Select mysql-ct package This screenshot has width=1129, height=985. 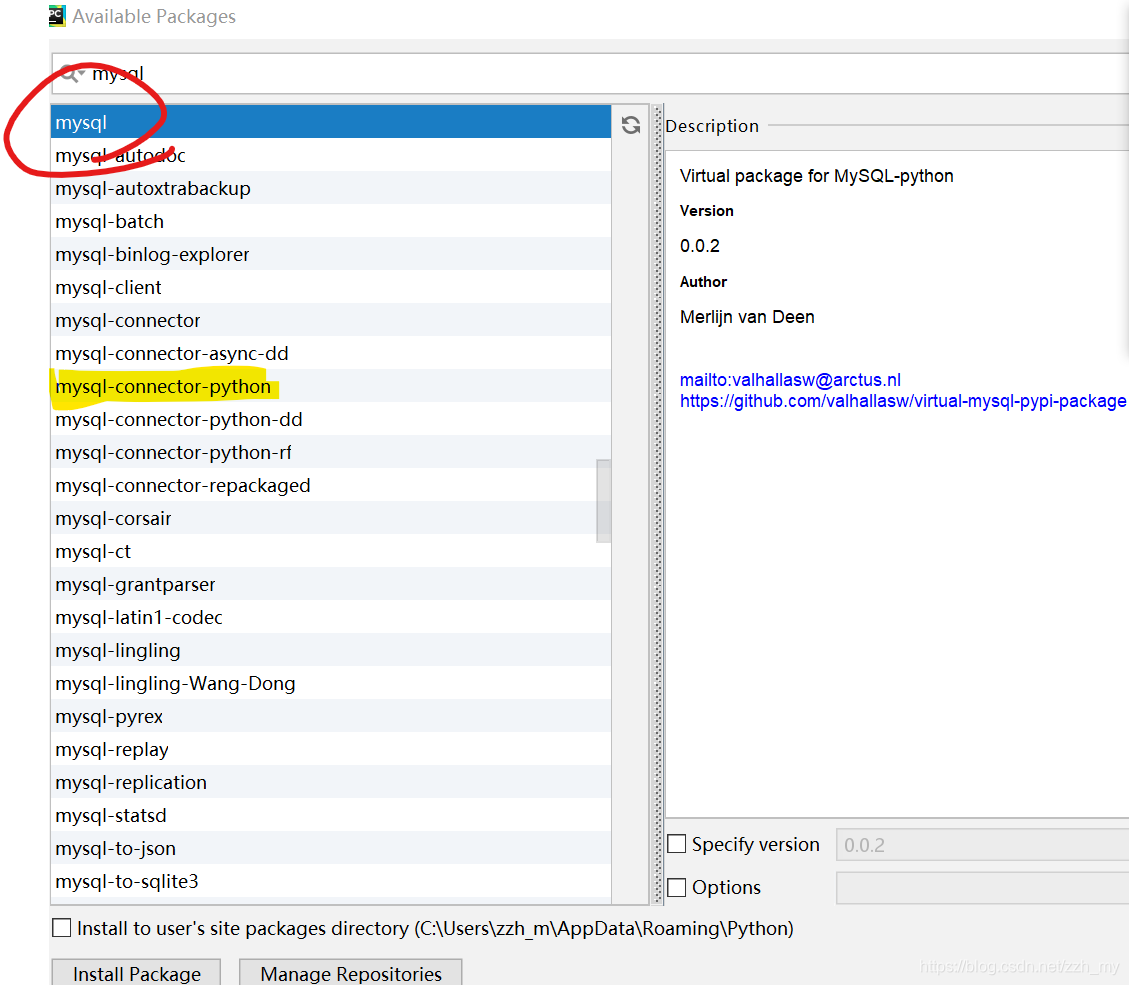click(x=331, y=552)
